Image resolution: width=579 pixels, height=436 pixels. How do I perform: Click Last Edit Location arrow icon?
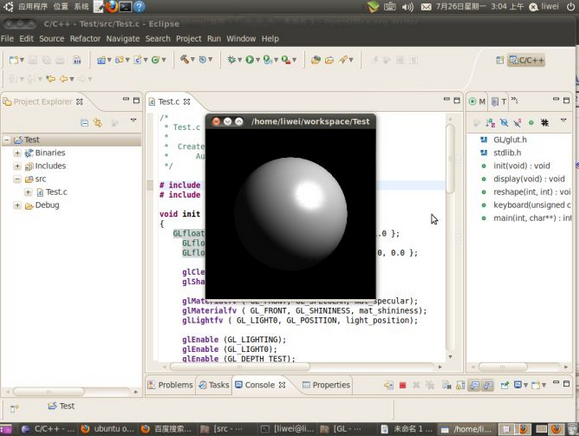[51, 79]
